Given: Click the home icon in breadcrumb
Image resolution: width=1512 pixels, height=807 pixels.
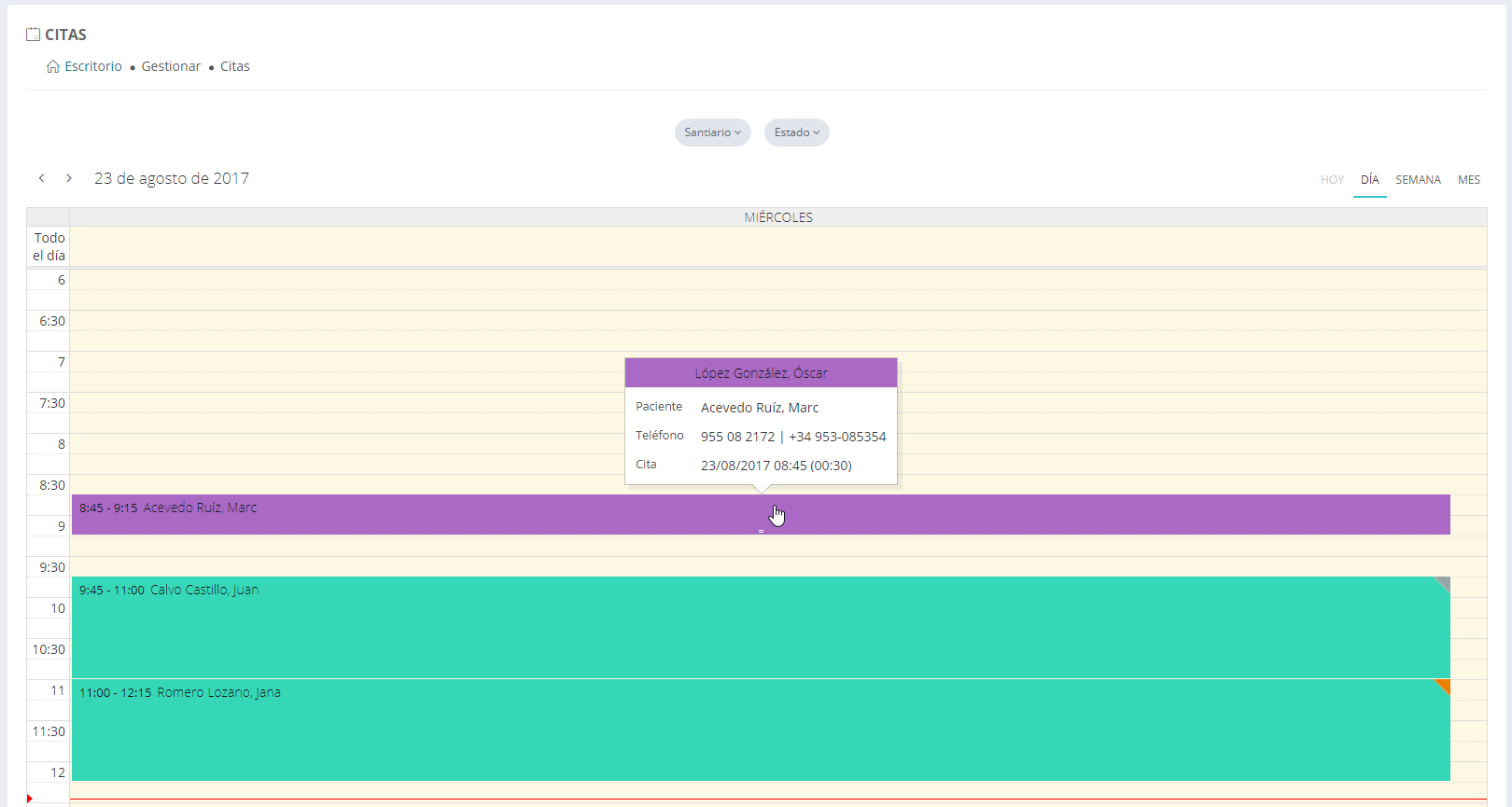Looking at the screenshot, I should point(53,66).
